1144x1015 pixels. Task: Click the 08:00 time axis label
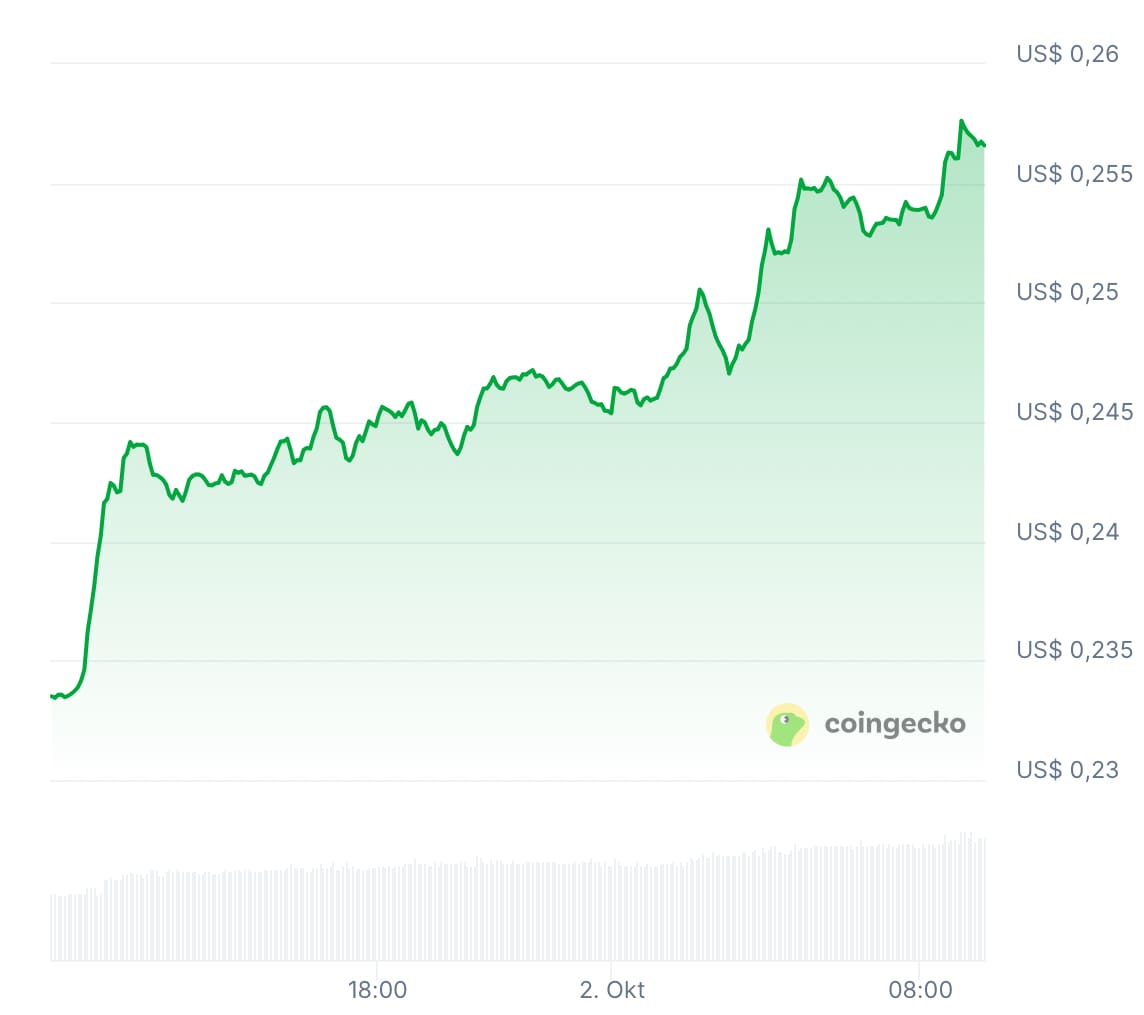point(920,991)
